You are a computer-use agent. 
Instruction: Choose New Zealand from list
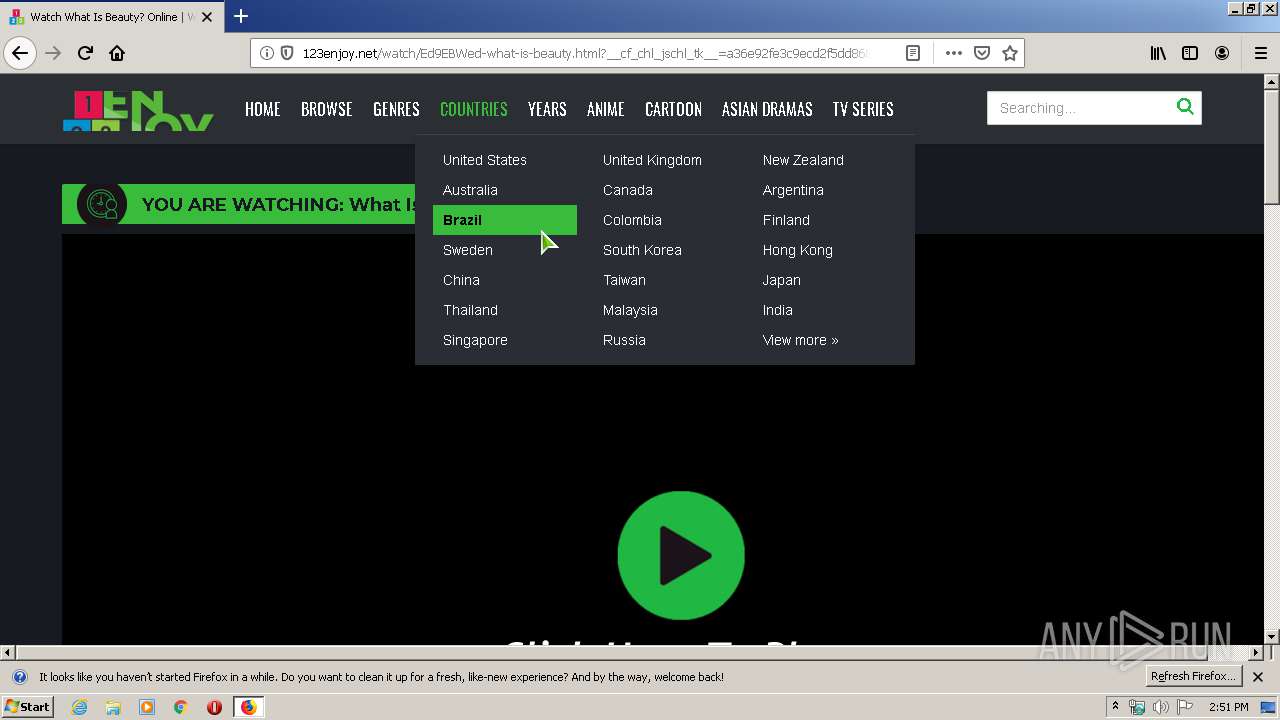point(803,160)
